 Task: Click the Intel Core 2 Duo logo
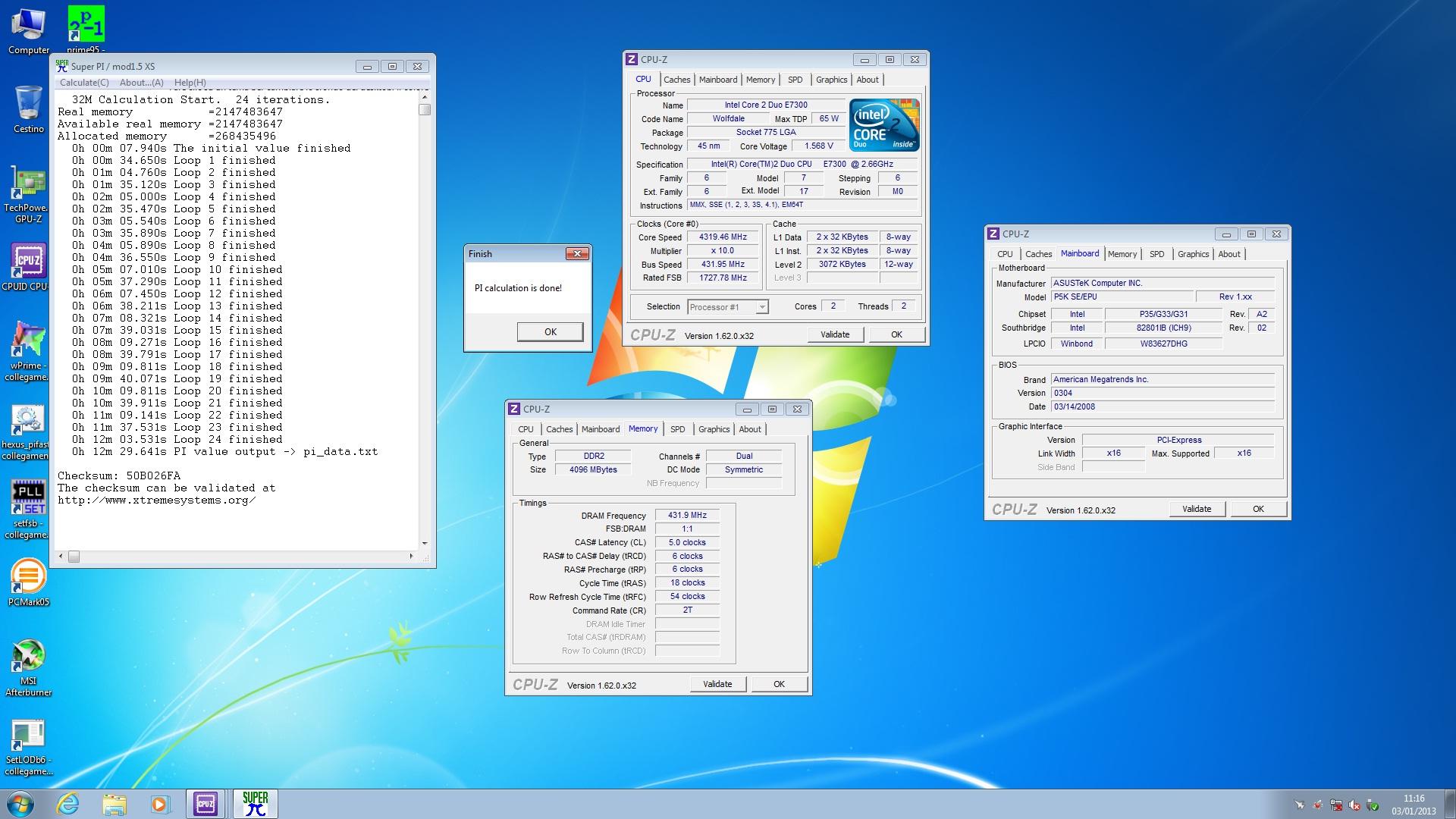[884, 124]
